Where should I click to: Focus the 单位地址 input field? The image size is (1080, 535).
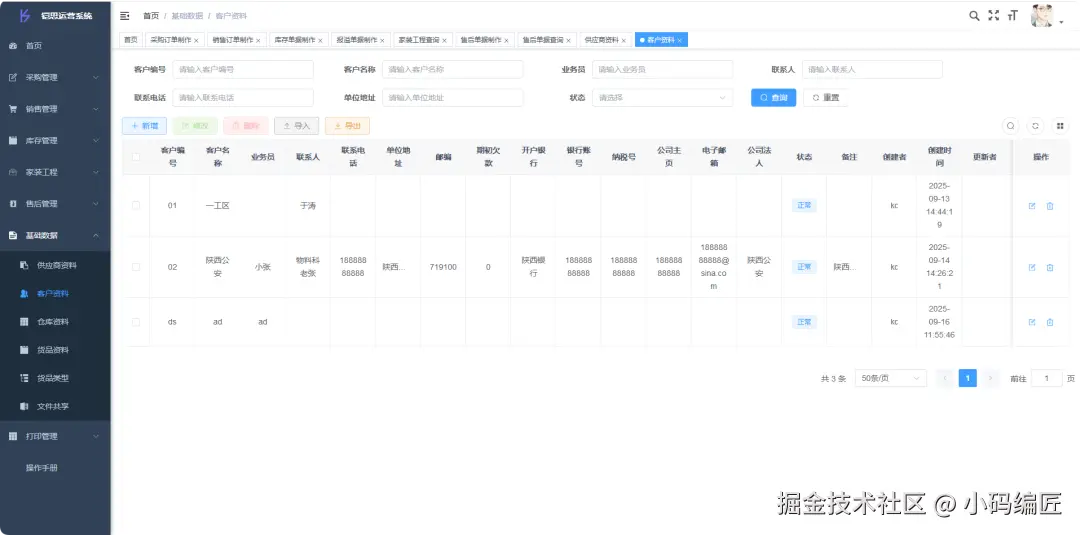click(x=453, y=98)
